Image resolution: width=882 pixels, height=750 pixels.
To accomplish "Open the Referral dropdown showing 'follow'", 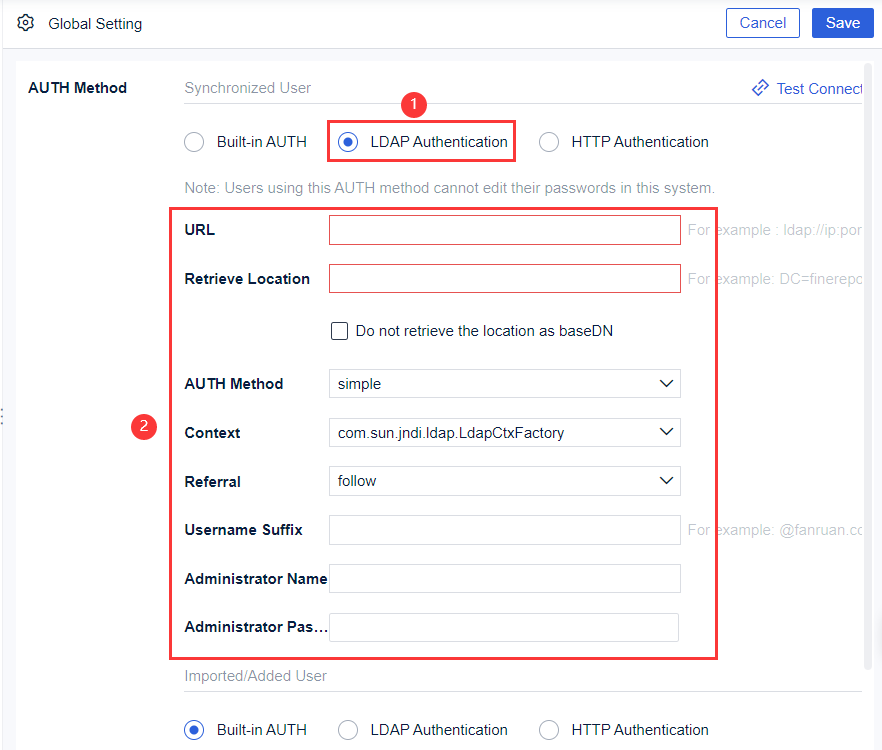I will pos(504,481).
